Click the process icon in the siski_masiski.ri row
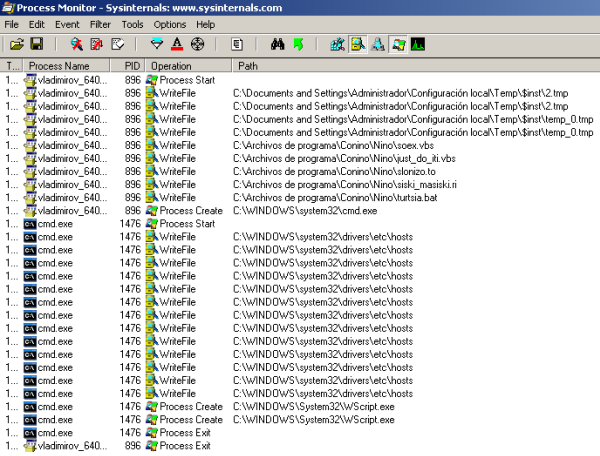The width and height of the screenshot is (600, 456). tap(30, 184)
